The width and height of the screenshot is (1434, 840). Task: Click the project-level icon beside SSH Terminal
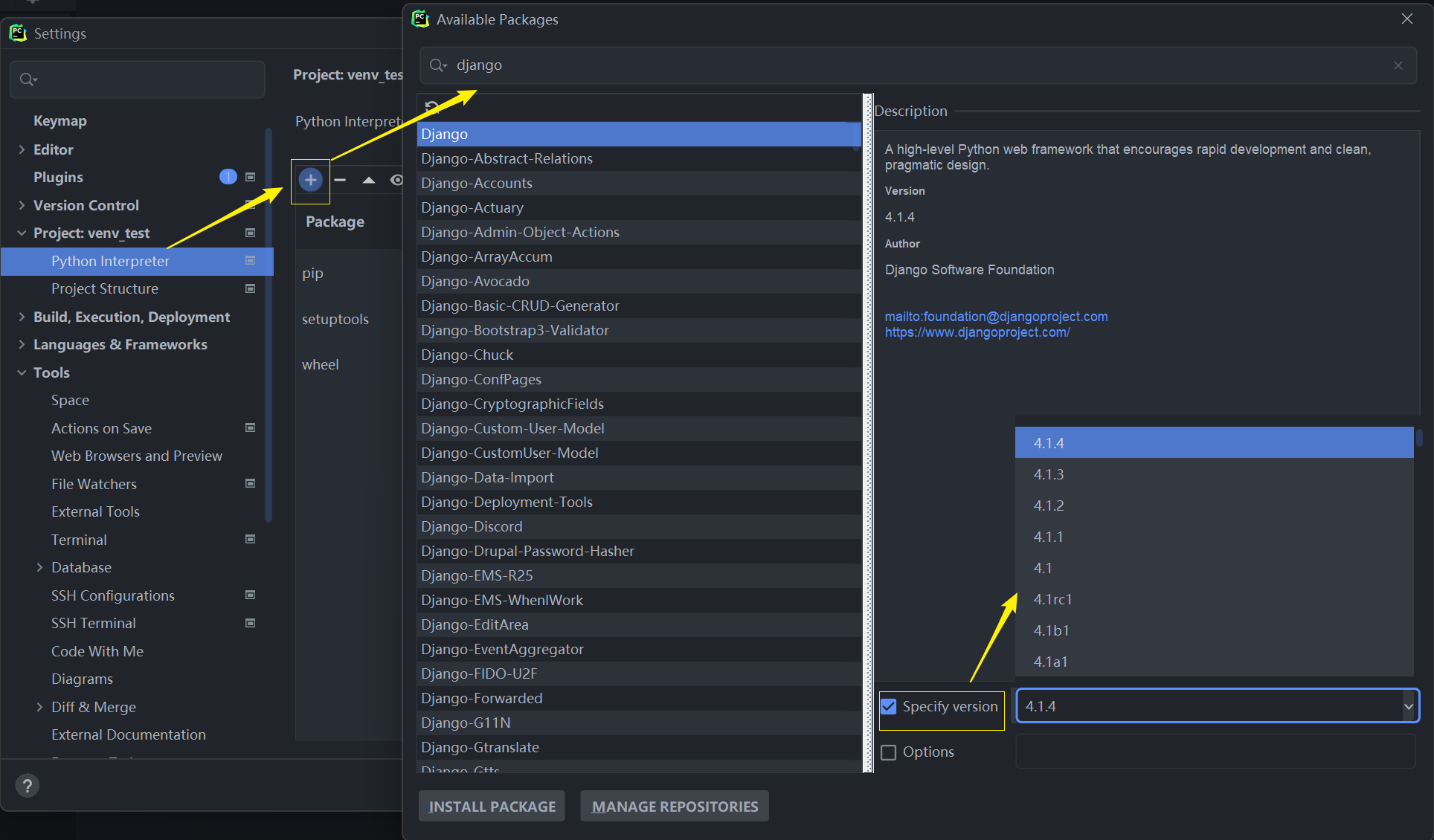coord(251,623)
